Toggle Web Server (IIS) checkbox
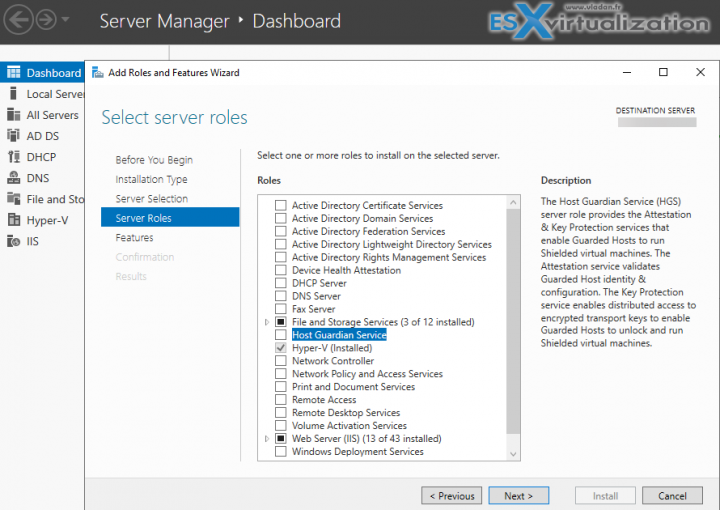Viewport: 720px width, 510px height. [281, 438]
